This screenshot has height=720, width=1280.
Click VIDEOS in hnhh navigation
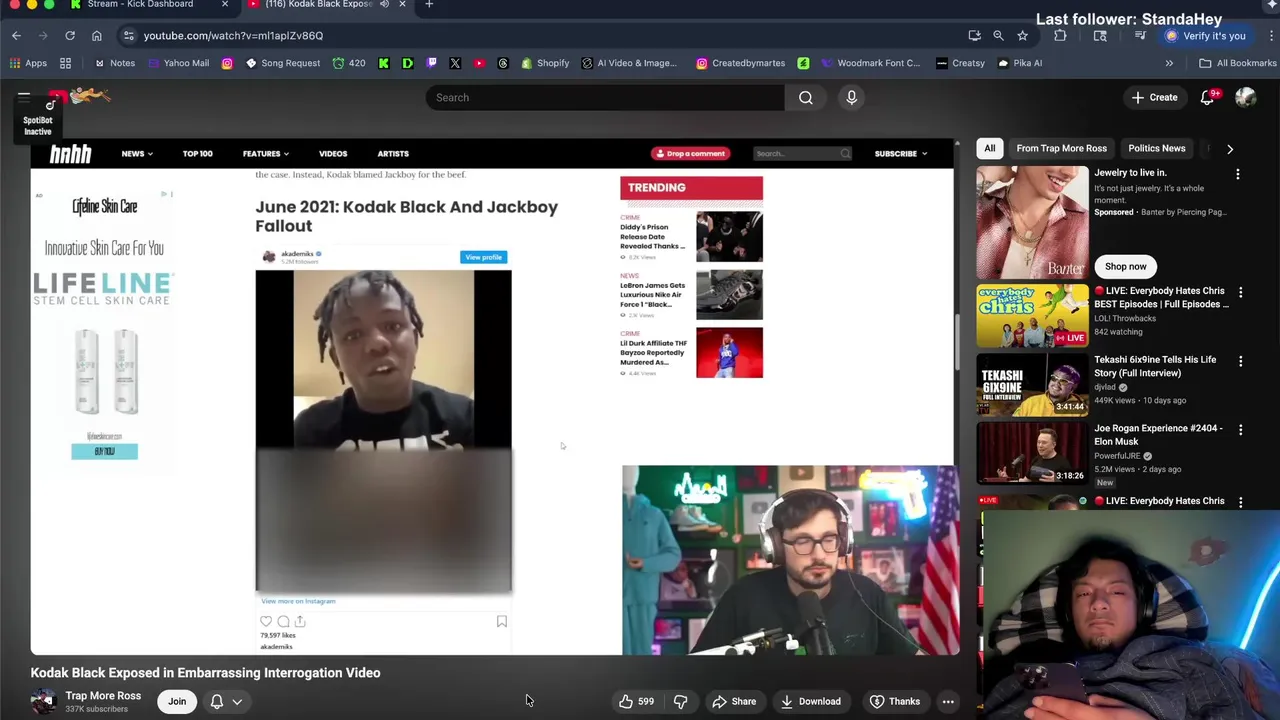[x=333, y=154]
